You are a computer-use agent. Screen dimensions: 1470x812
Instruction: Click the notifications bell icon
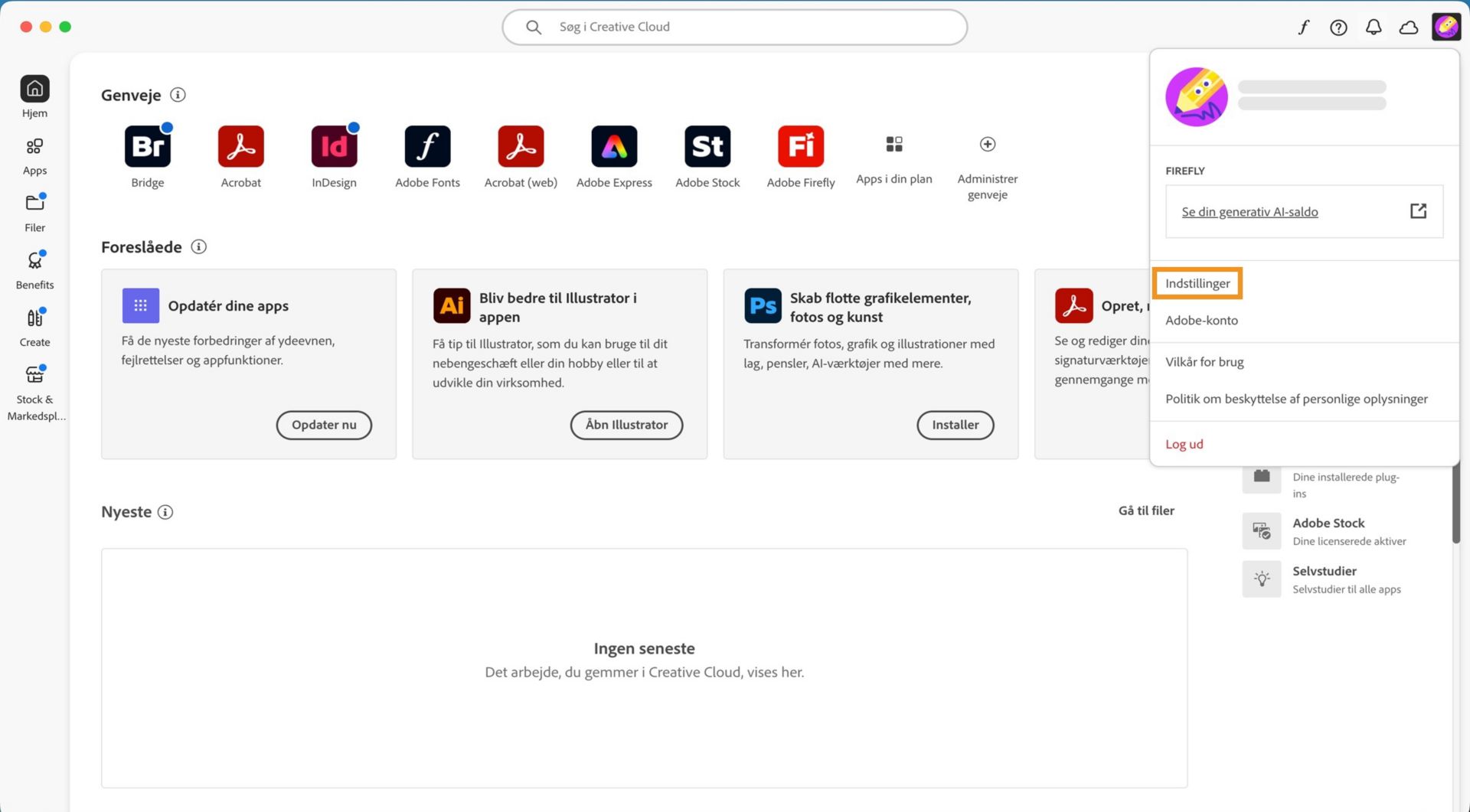click(x=1373, y=26)
